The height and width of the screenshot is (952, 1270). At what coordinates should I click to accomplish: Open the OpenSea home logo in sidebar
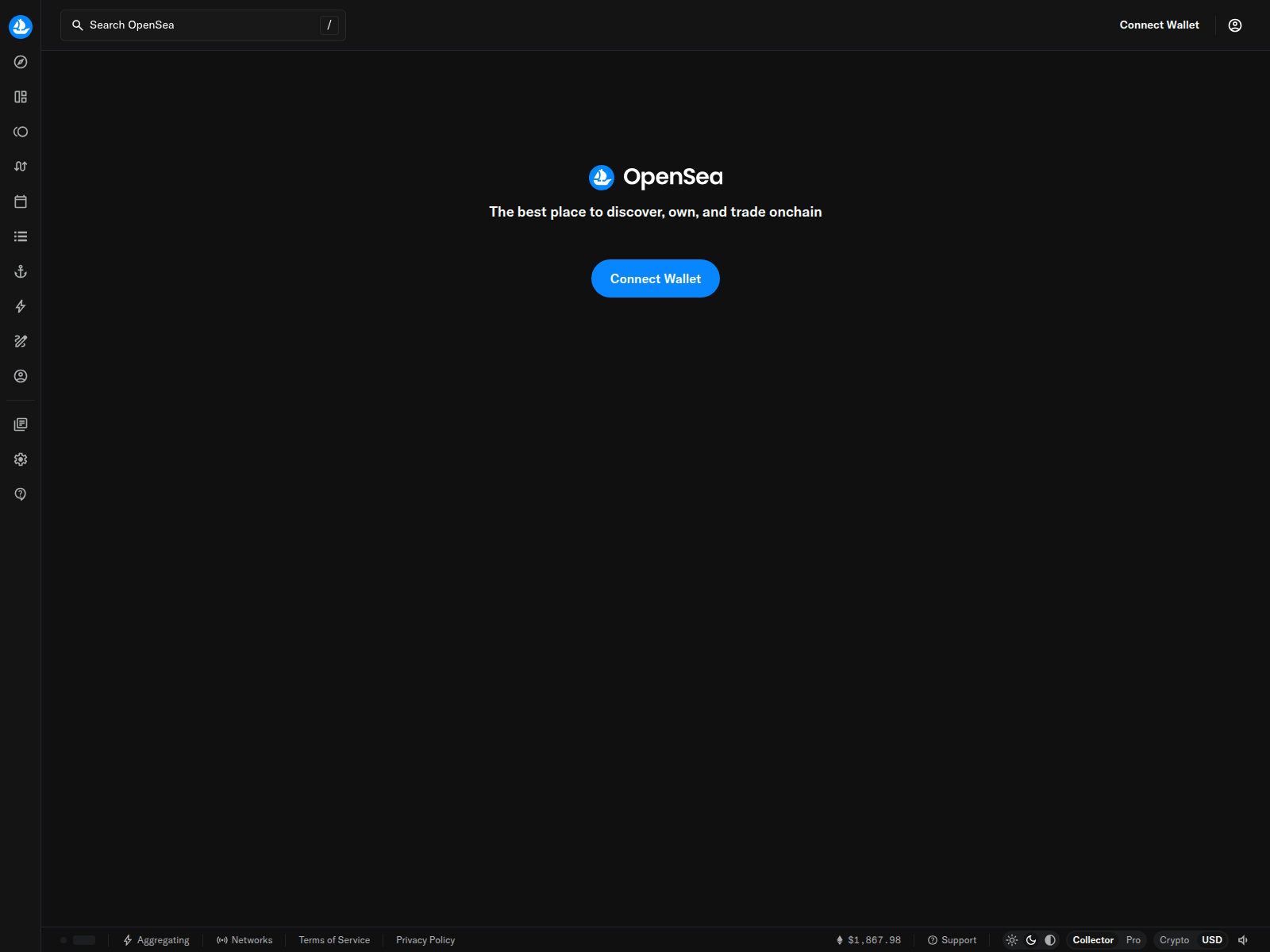(x=21, y=27)
